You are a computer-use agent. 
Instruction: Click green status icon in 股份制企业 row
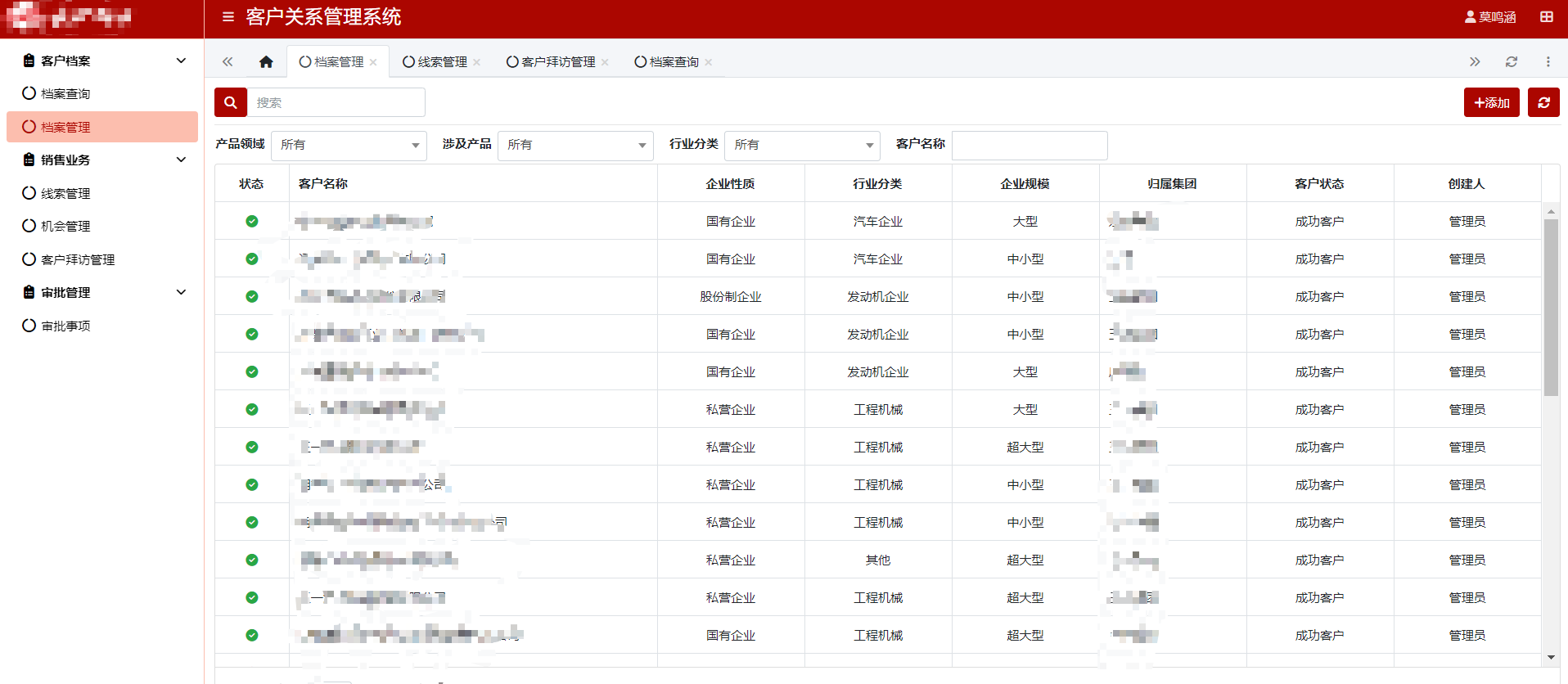[252, 296]
